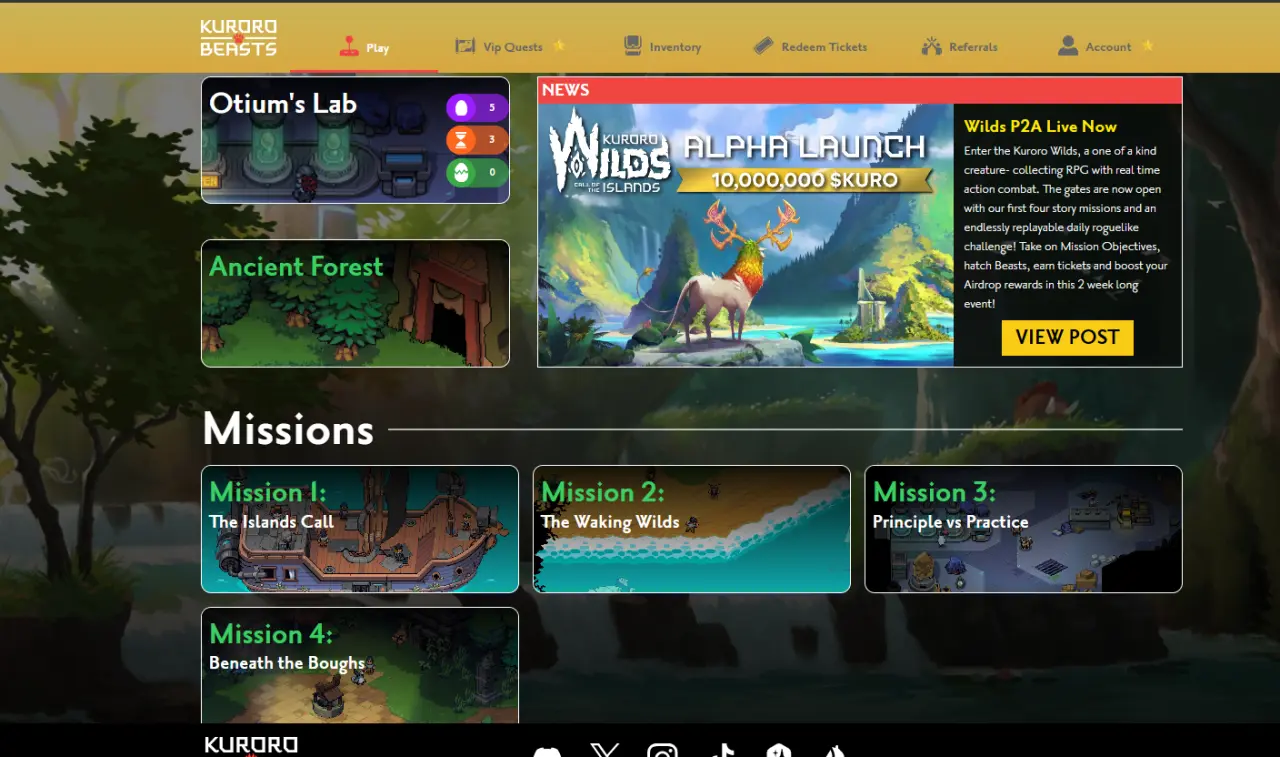Image resolution: width=1280 pixels, height=757 pixels.
Task: Enter the Otium's Lab card
Action: (x=355, y=140)
